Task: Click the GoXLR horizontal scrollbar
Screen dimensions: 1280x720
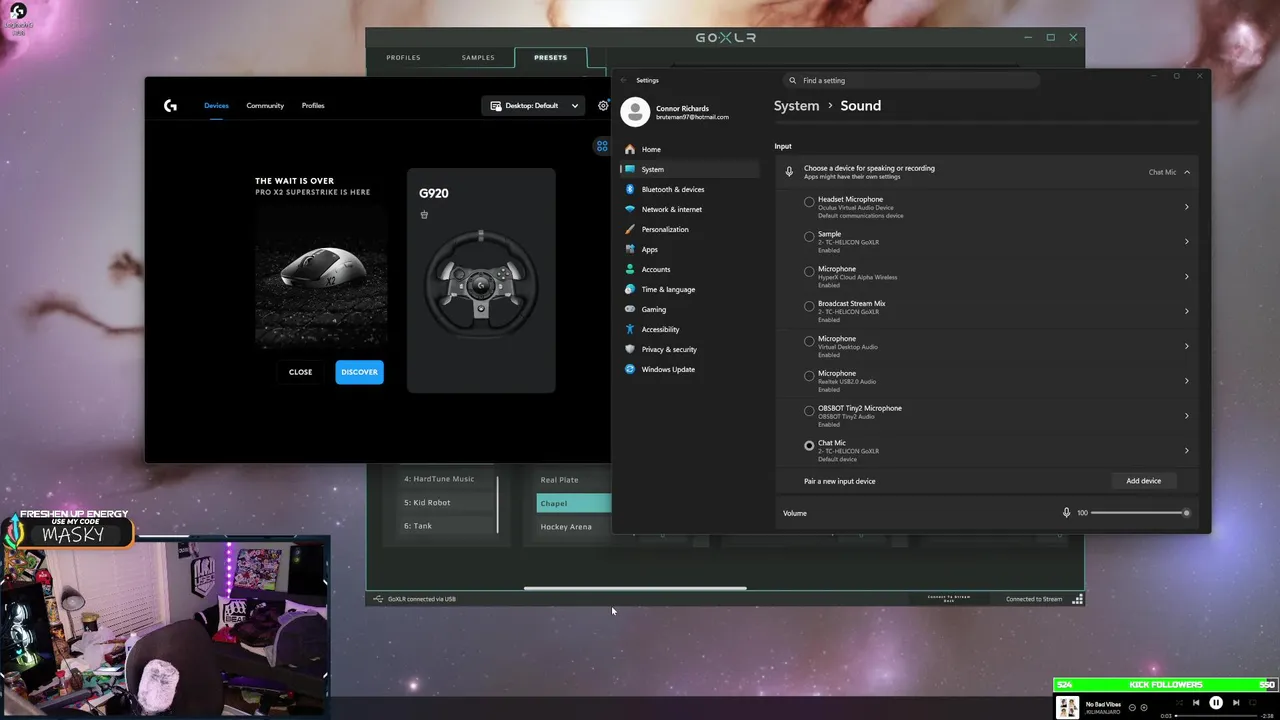Action: [x=635, y=588]
